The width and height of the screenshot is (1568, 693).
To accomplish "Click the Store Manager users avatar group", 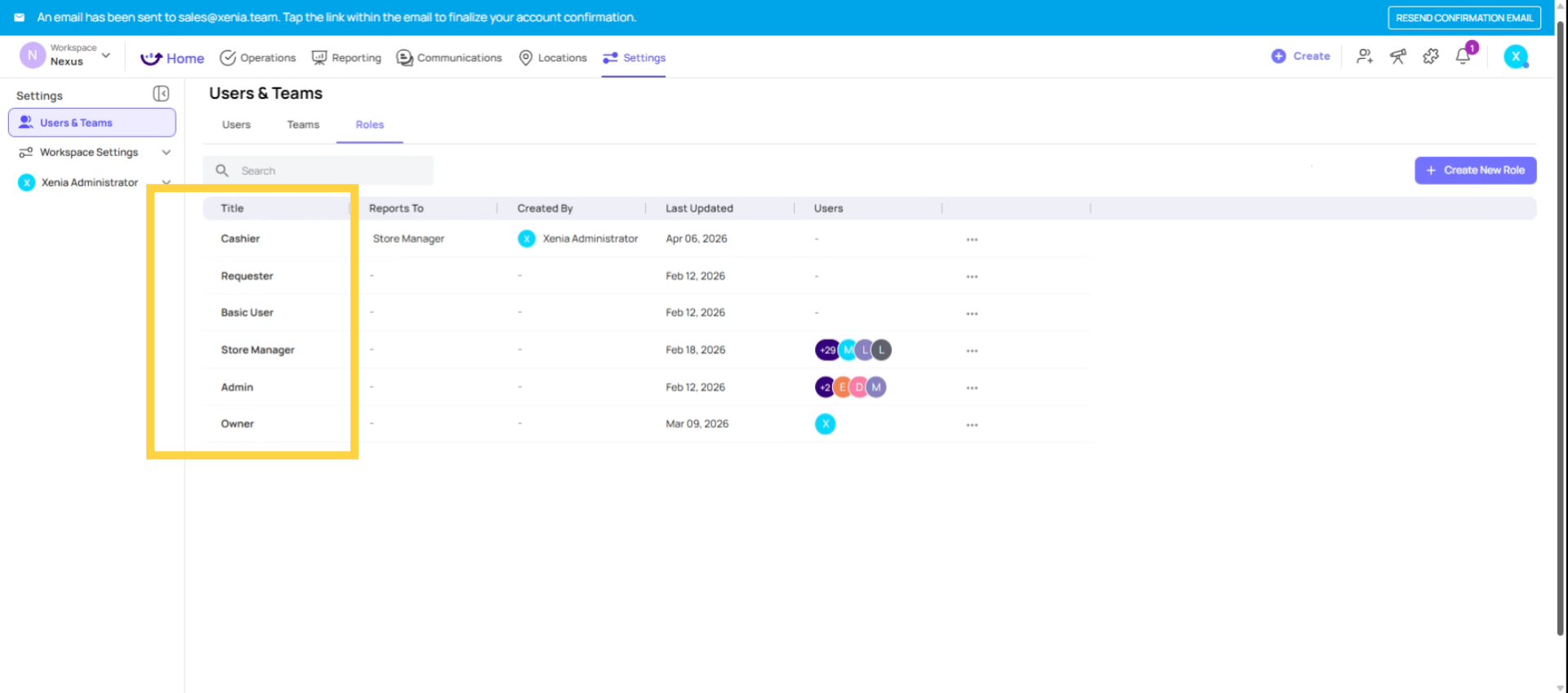I will (853, 350).
